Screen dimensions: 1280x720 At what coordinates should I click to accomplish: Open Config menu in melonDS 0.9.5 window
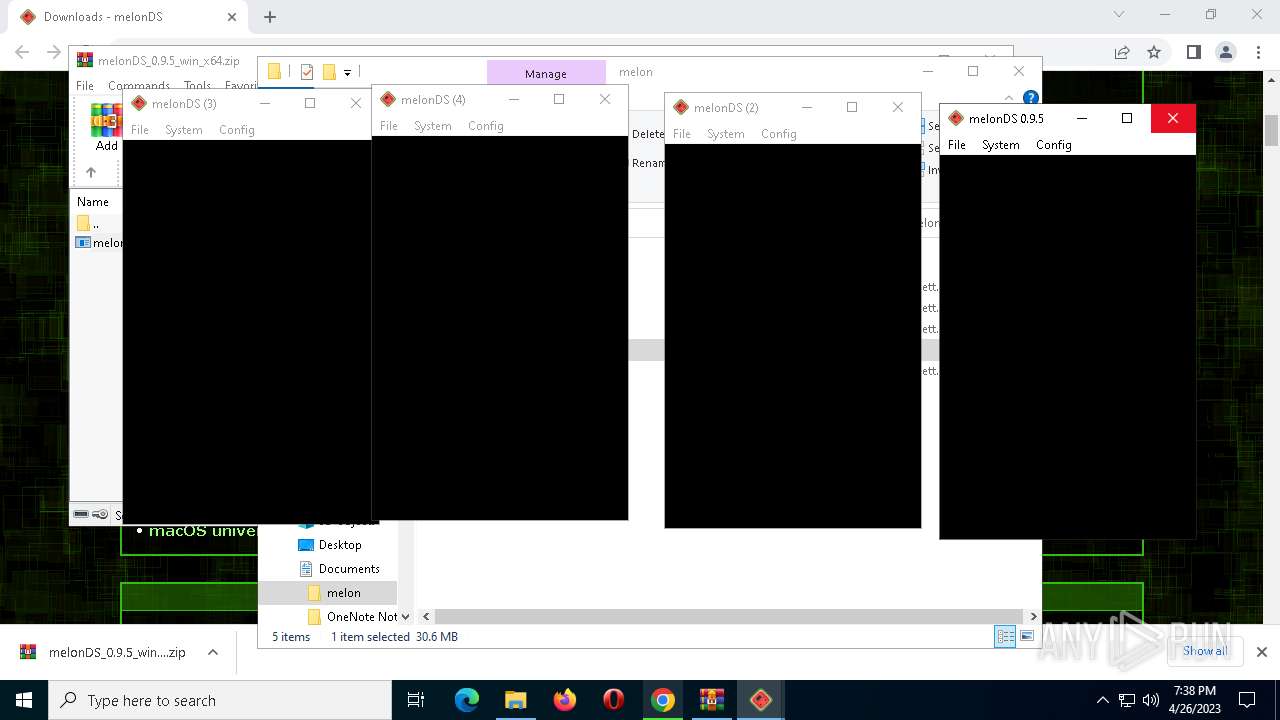pos(1053,145)
